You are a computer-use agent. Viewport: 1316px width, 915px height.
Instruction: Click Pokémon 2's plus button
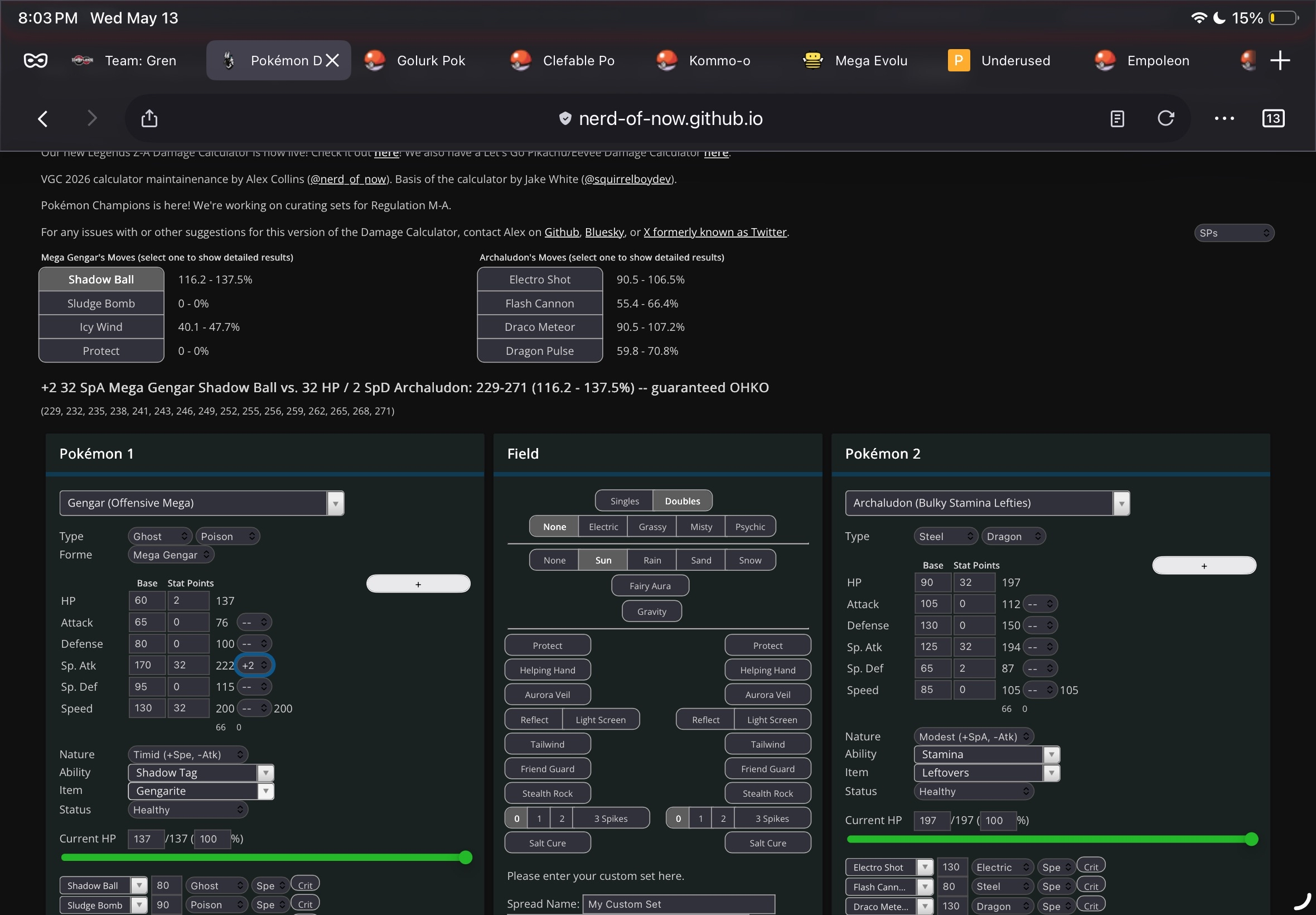[x=1204, y=566]
